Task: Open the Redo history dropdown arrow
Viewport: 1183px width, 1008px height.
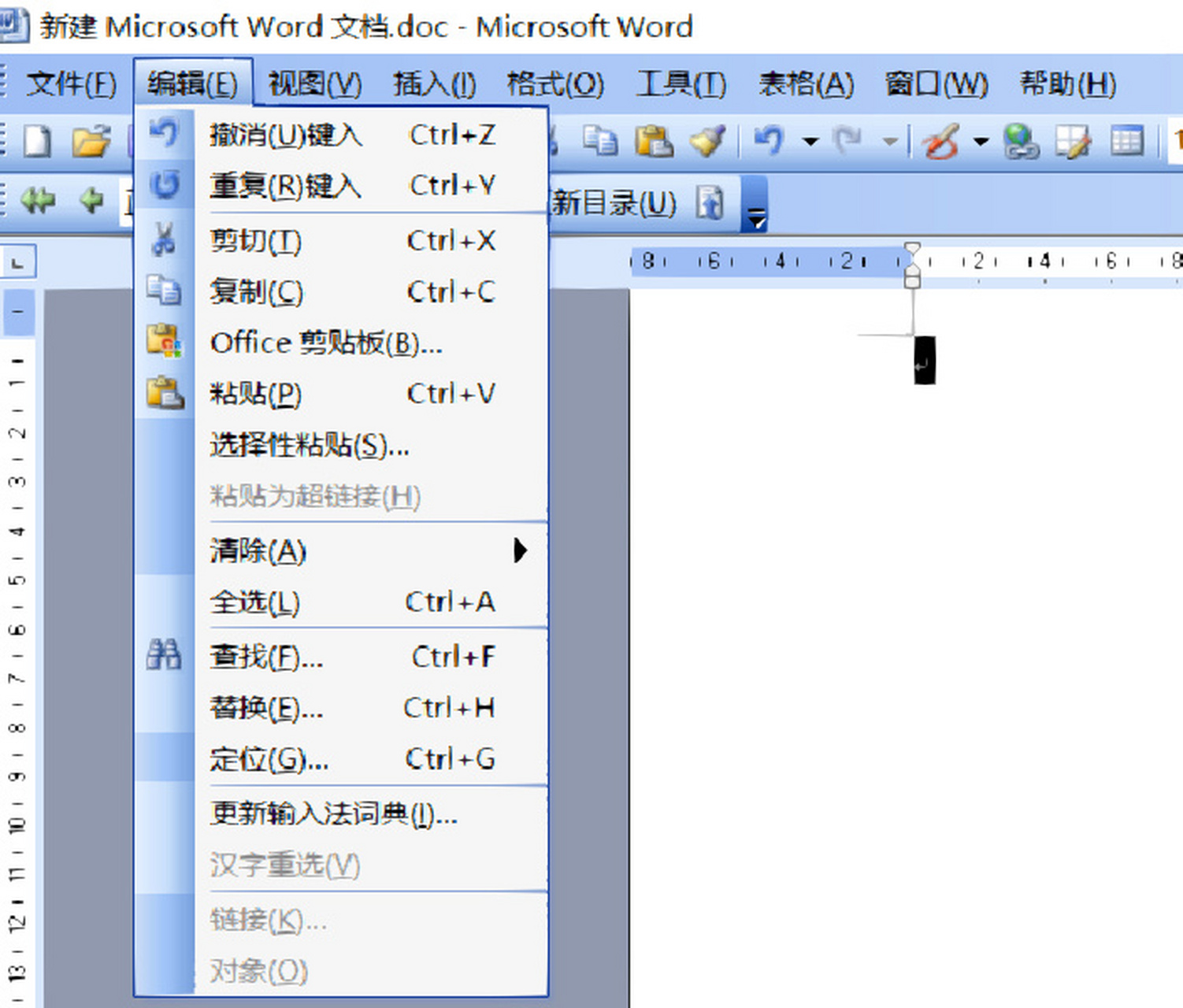Action: (x=890, y=141)
